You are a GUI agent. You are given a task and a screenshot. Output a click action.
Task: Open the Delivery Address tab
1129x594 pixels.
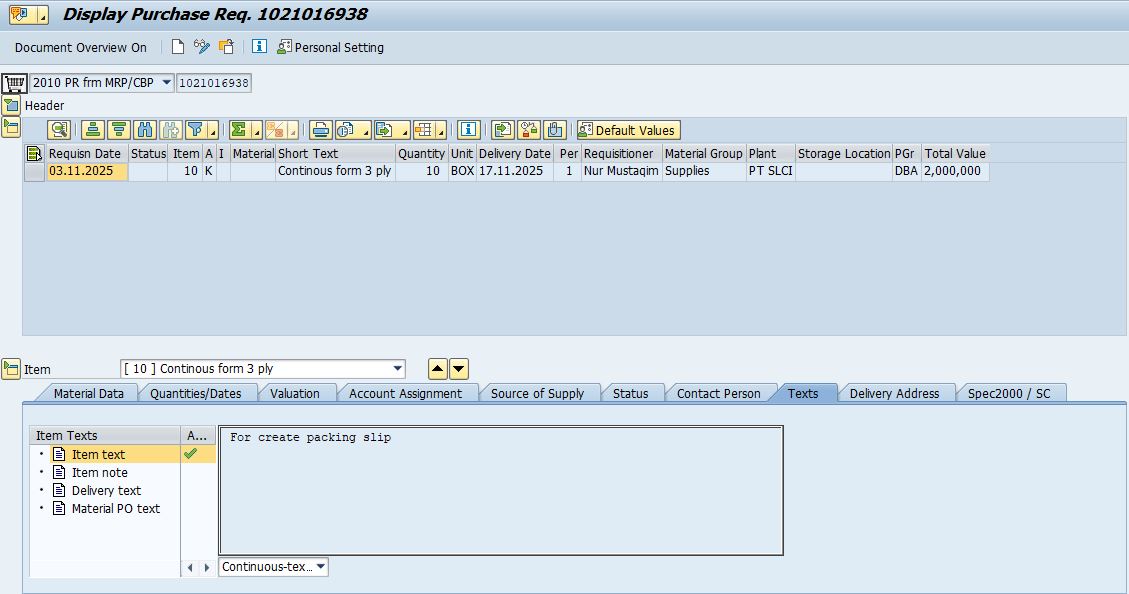893,394
